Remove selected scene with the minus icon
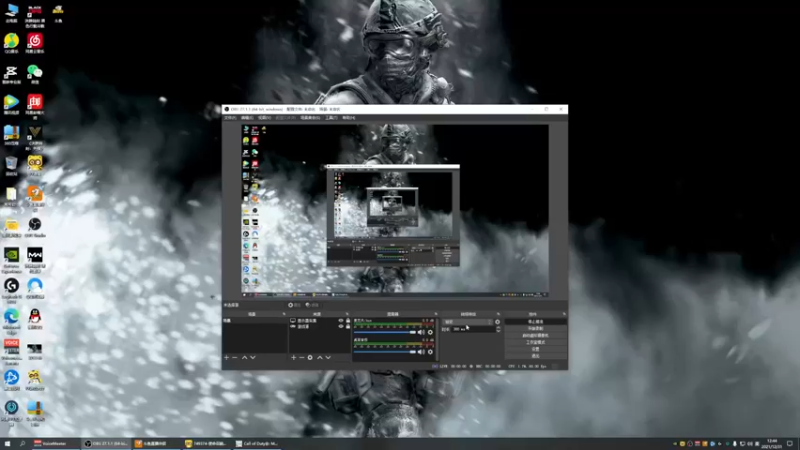Screen dimensions: 800x450 235,357
